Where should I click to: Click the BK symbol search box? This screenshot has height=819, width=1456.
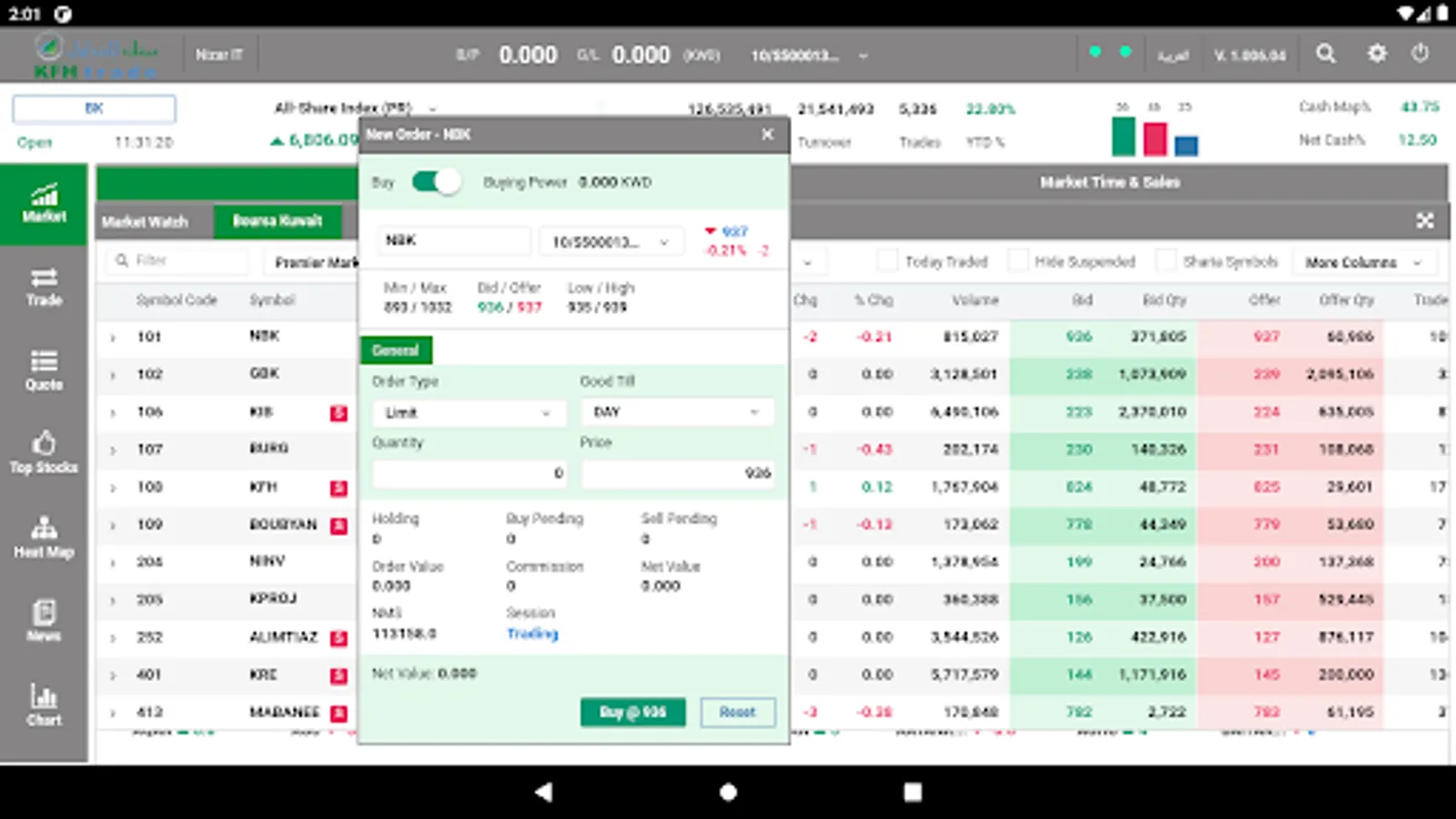[x=94, y=108]
